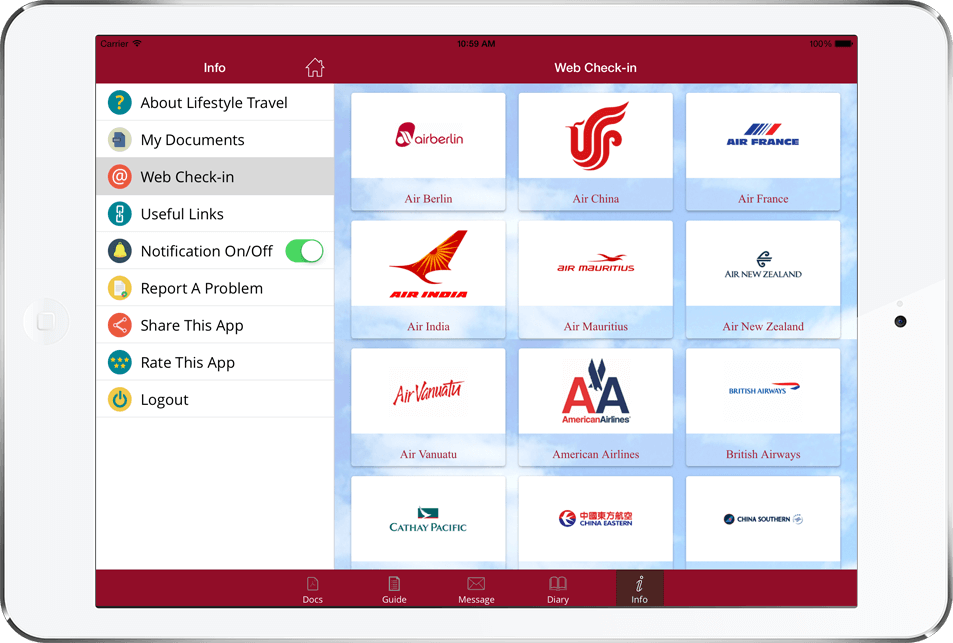Click the Useful Links chain icon
The width and height of the screenshot is (953, 643).
(x=120, y=214)
